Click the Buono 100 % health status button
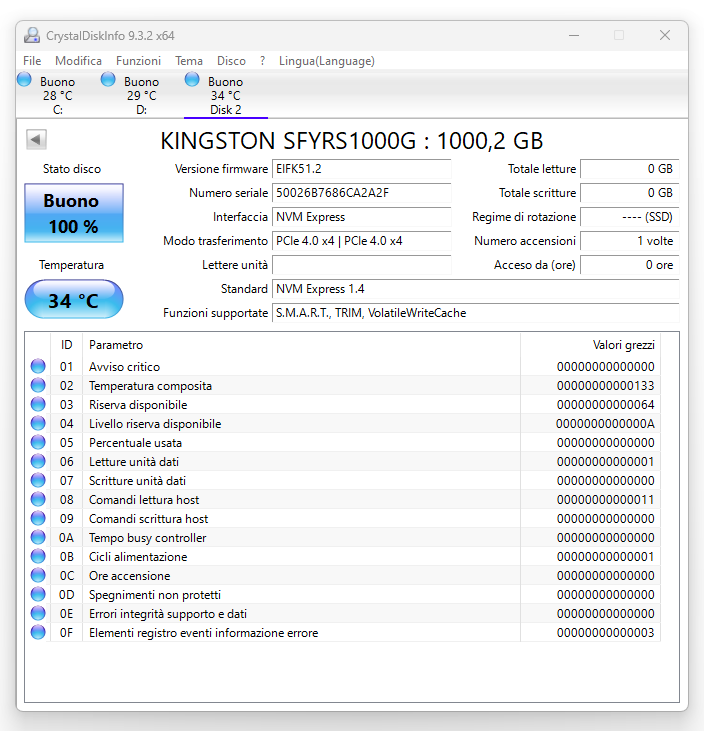704x731 pixels. coord(74,213)
